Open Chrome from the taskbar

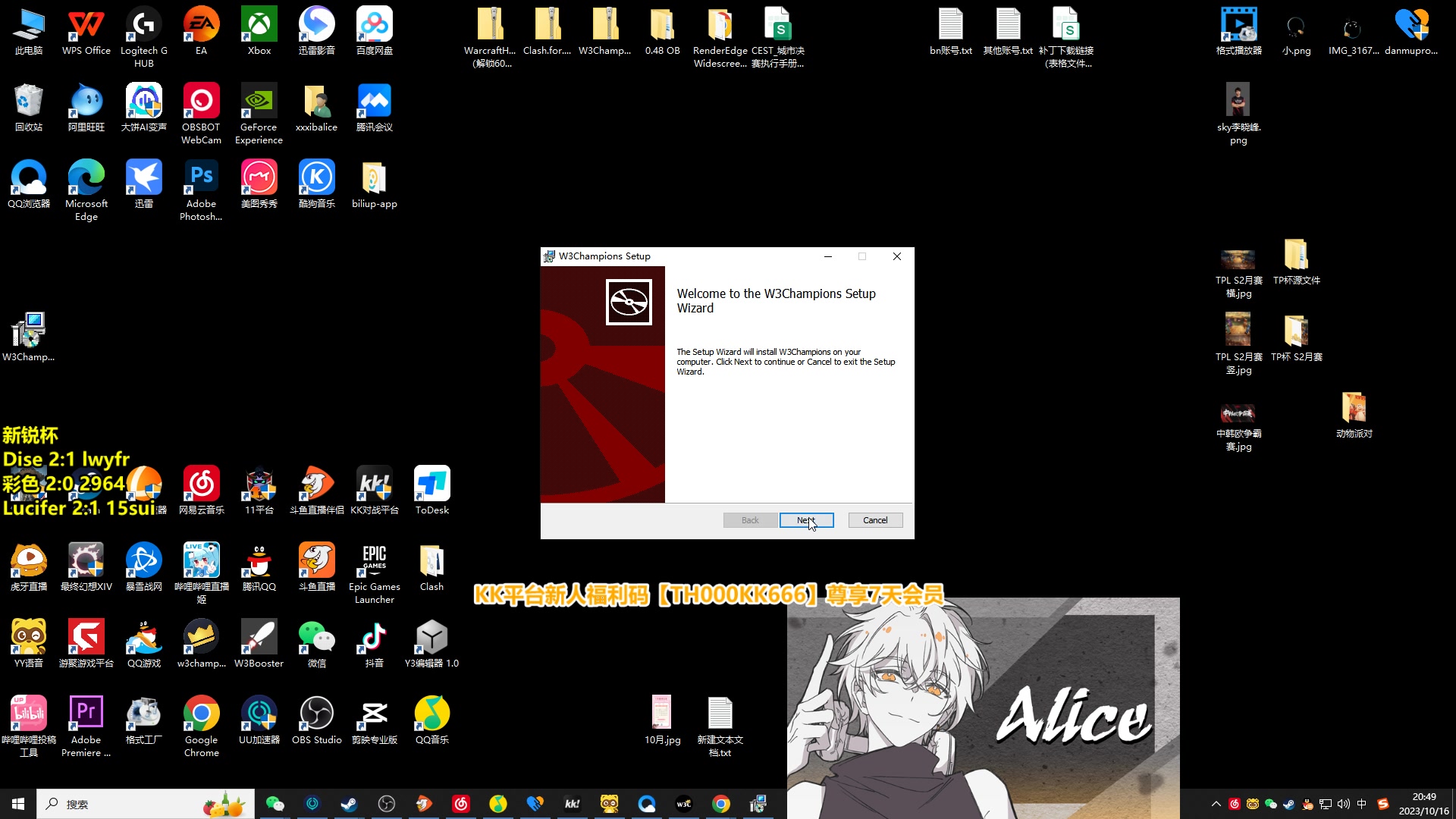coord(721,804)
